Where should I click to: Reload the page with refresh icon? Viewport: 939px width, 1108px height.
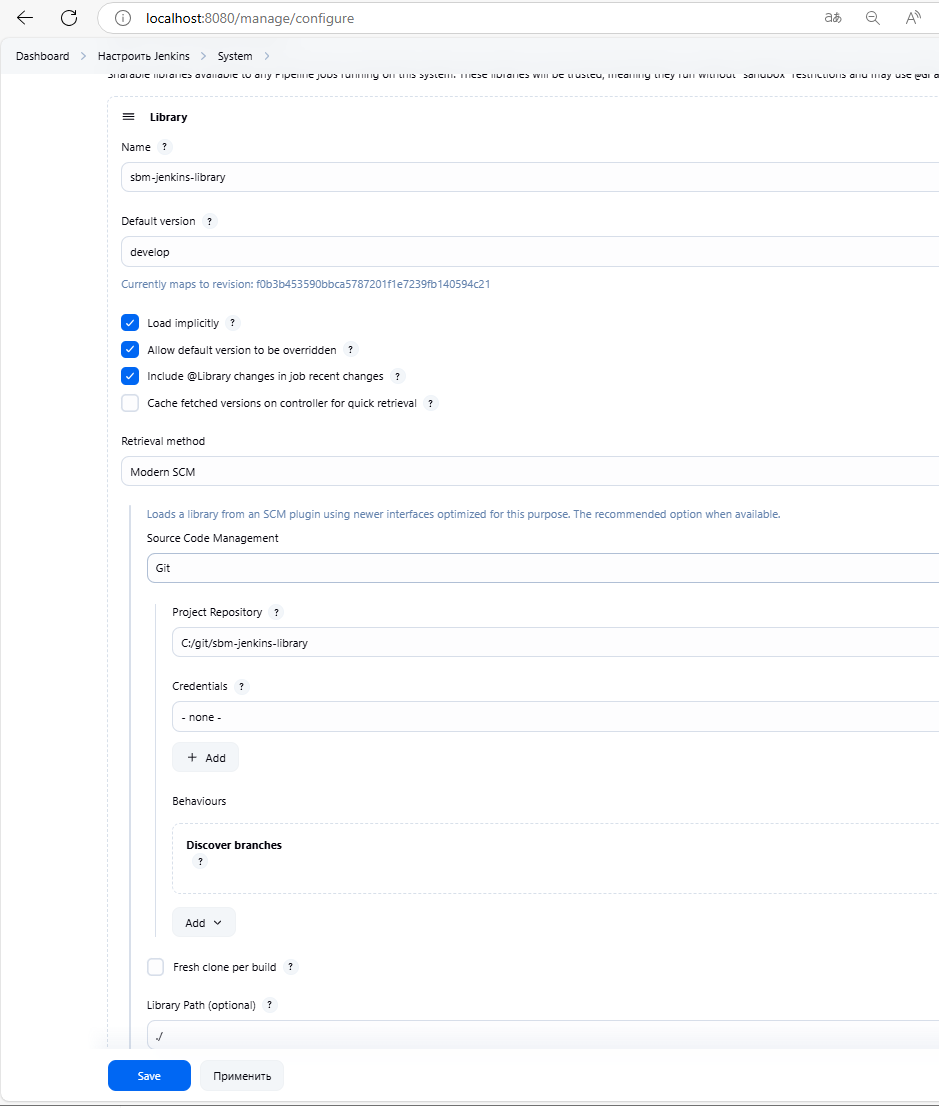click(69, 18)
